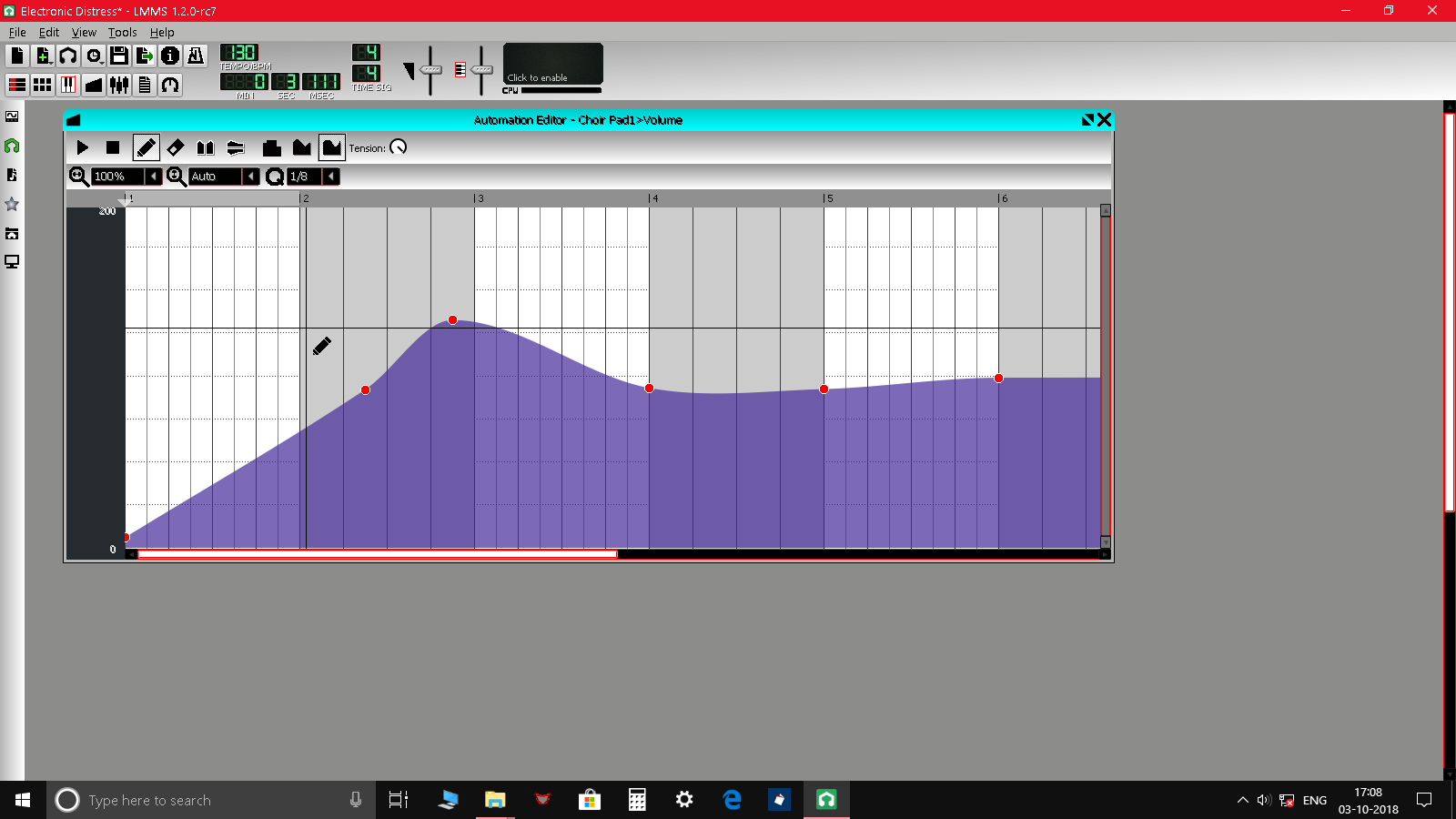Open the Edit menu
Screen dimensions: 1456x819
(49, 32)
